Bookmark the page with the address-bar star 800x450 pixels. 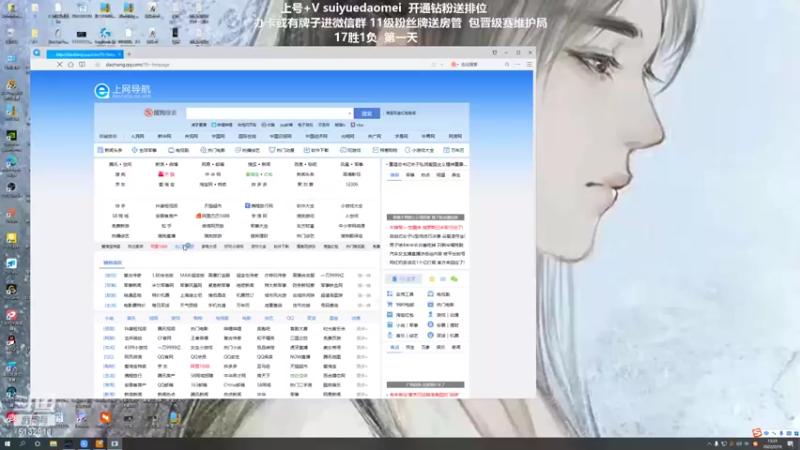pos(97,65)
